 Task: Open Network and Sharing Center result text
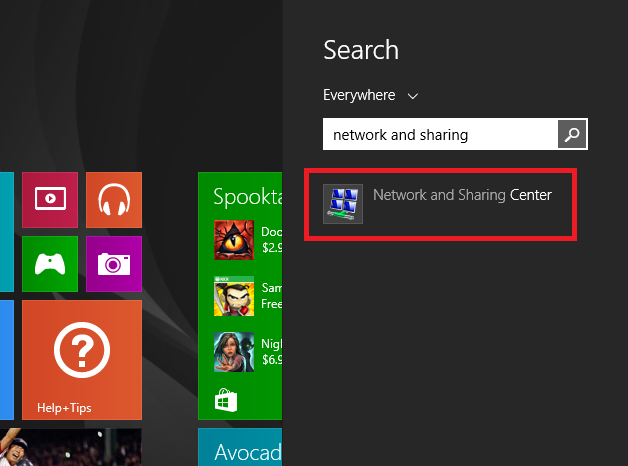click(x=462, y=195)
